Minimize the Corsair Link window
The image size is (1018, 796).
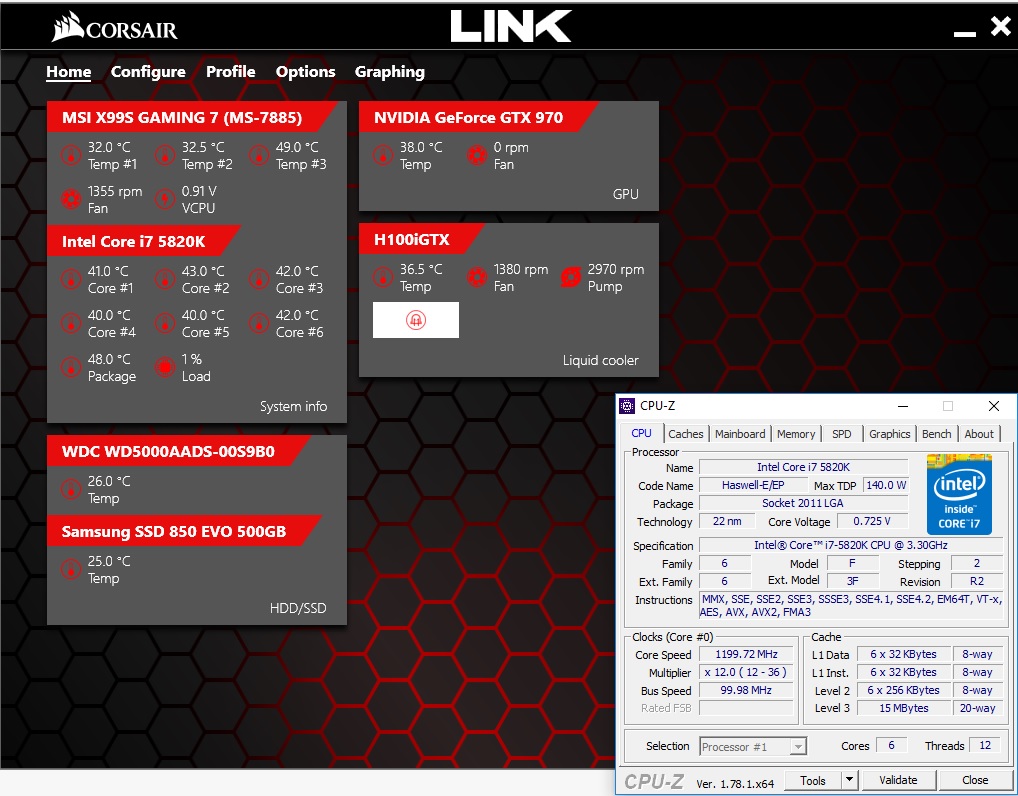point(965,34)
